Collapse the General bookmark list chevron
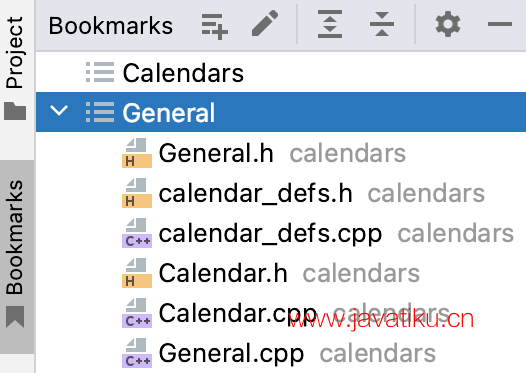Viewport: 526px width, 373px height. pos(59,110)
